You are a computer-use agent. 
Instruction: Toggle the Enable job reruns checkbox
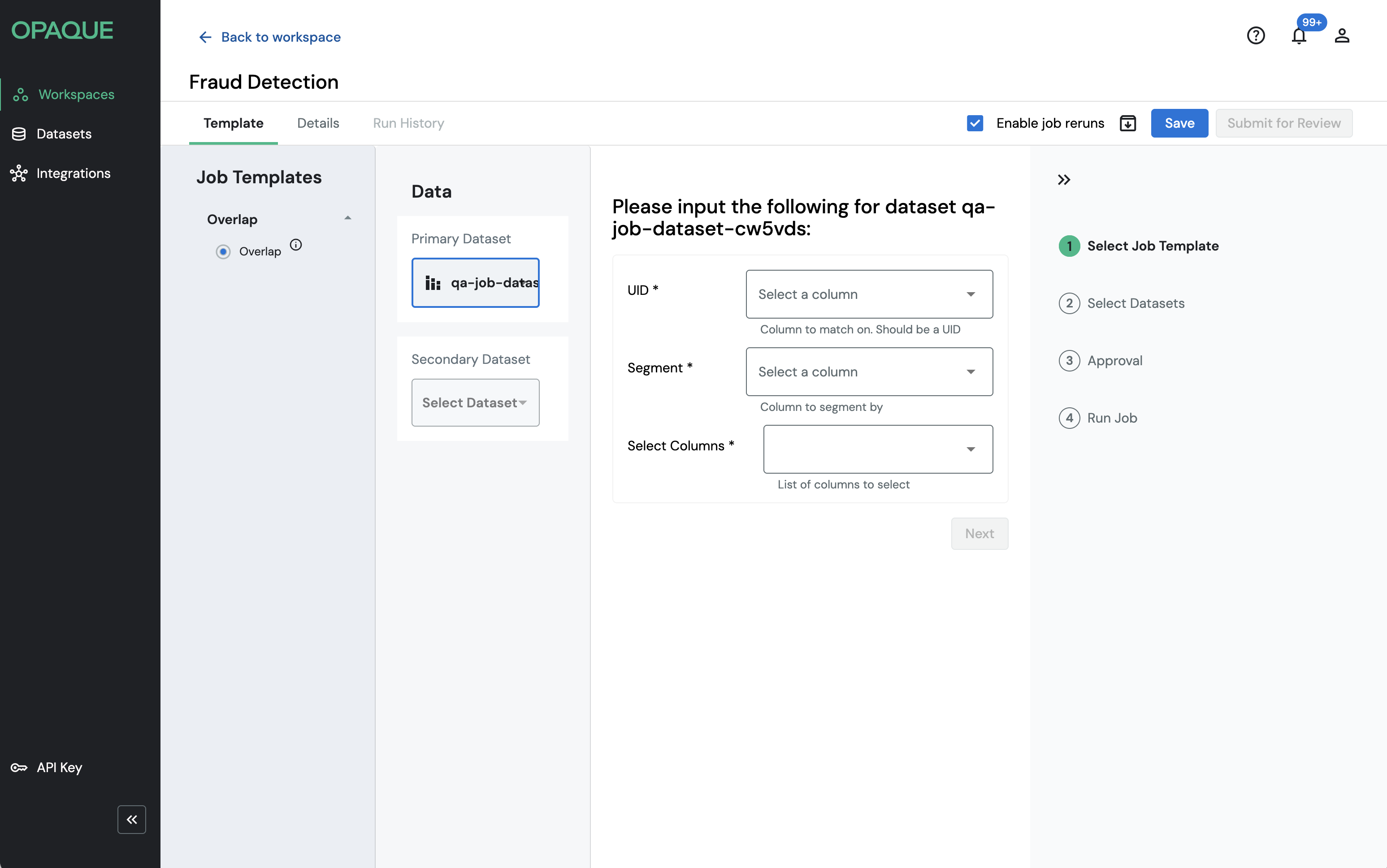(x=975, y=123)
